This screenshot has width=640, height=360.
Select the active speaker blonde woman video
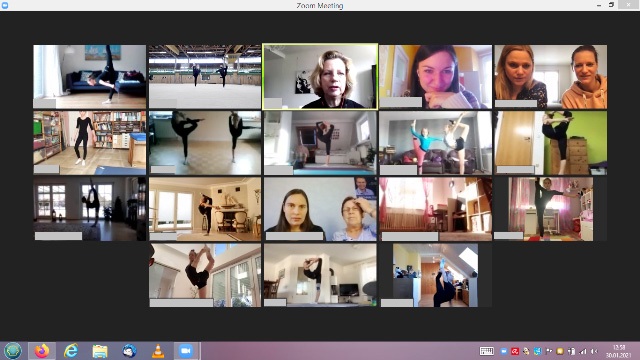tap(320, 77)
